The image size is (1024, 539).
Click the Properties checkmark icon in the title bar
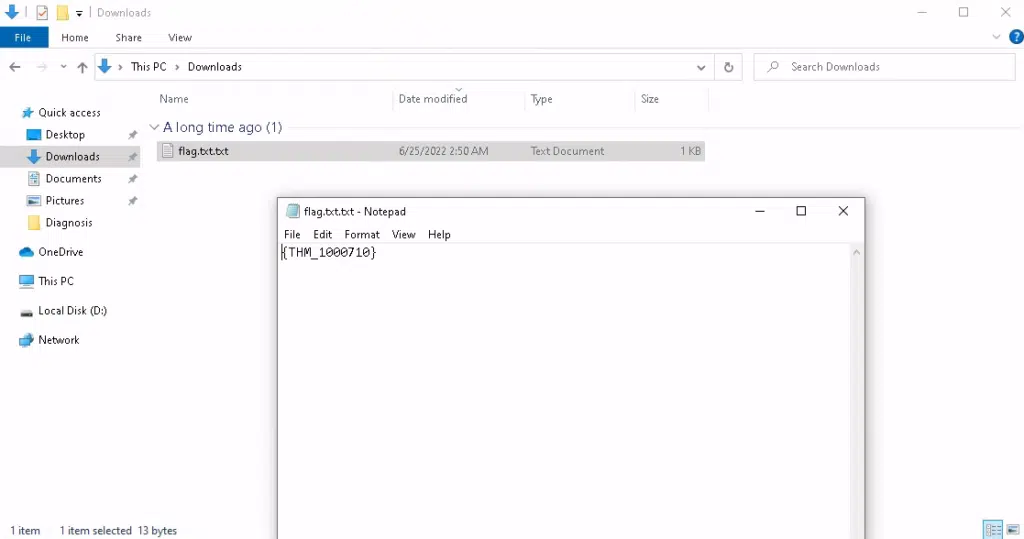coord(42,12)
